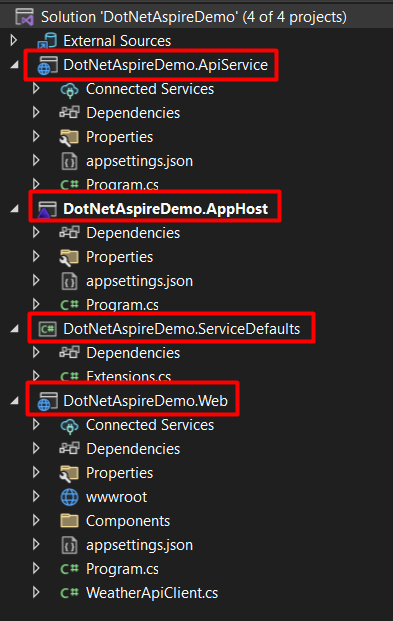This screenshot has width=393, height=621.
Task: Expand the wwwroot folder arrow
Action: (36, 497)
